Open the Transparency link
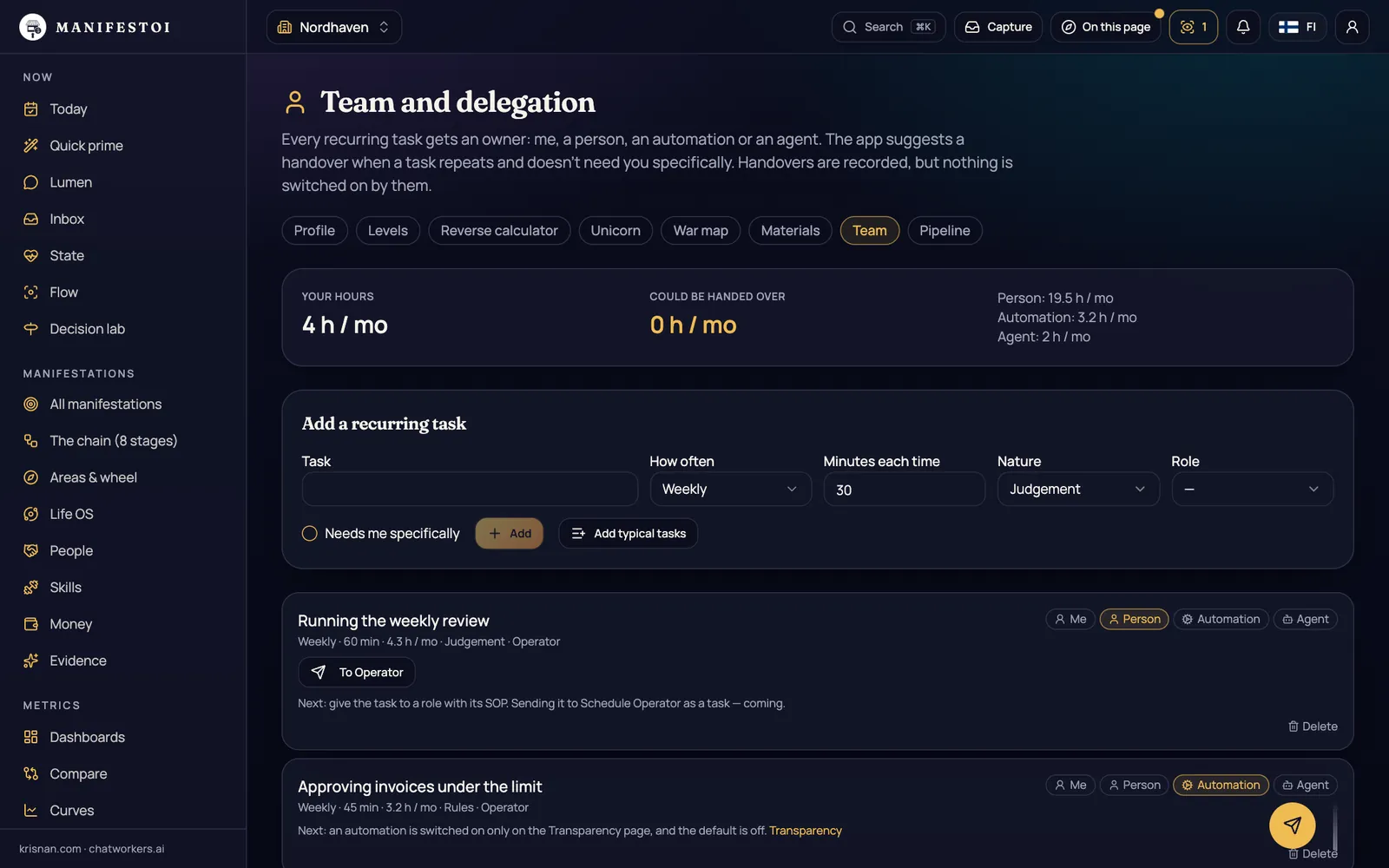 tap(806, 831)
